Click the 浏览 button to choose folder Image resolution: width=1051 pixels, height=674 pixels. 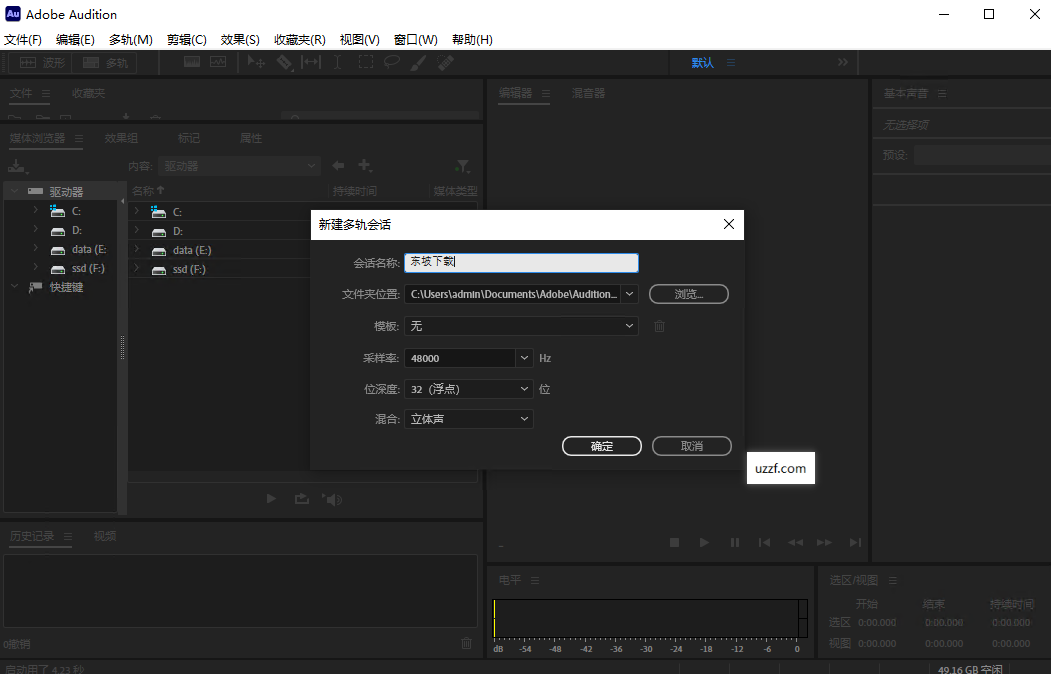[x=688, y=294]
